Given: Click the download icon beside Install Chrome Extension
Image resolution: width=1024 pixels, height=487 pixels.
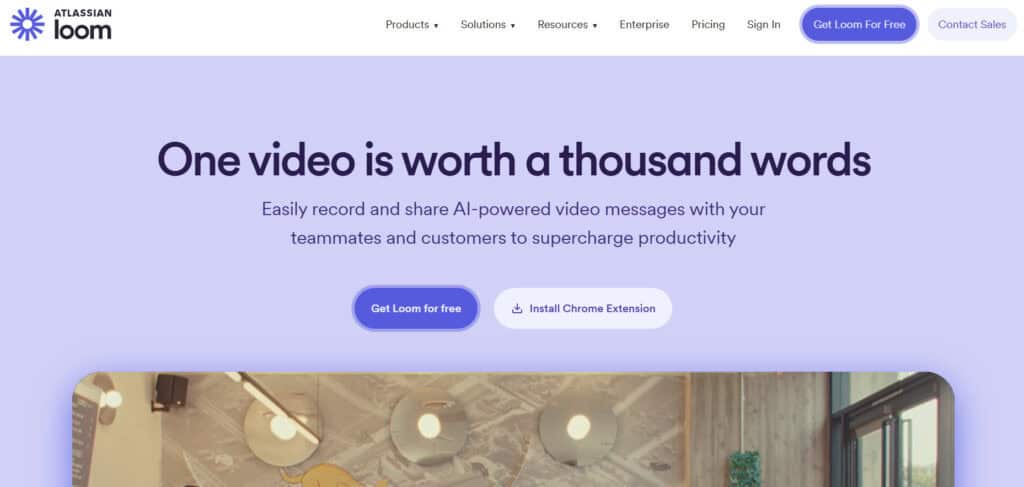Looking at the screenshot, I should [x=517, y=309].
